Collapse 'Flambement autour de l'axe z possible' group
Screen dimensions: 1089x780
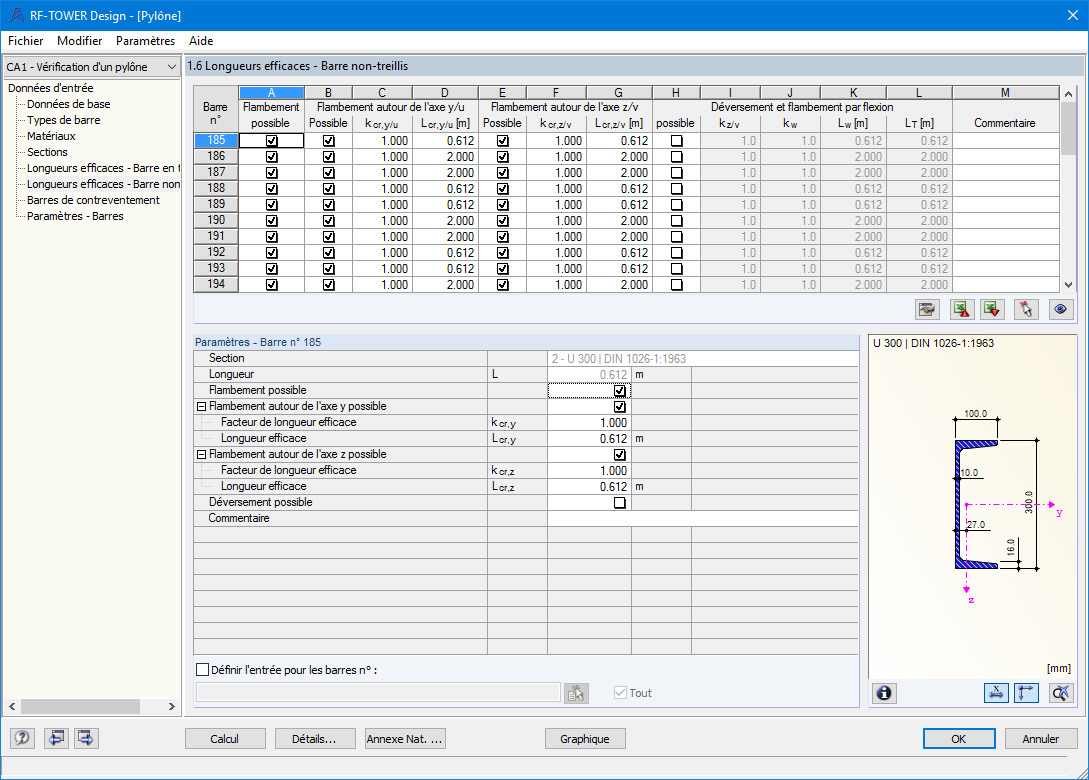(x=201, y=455)
